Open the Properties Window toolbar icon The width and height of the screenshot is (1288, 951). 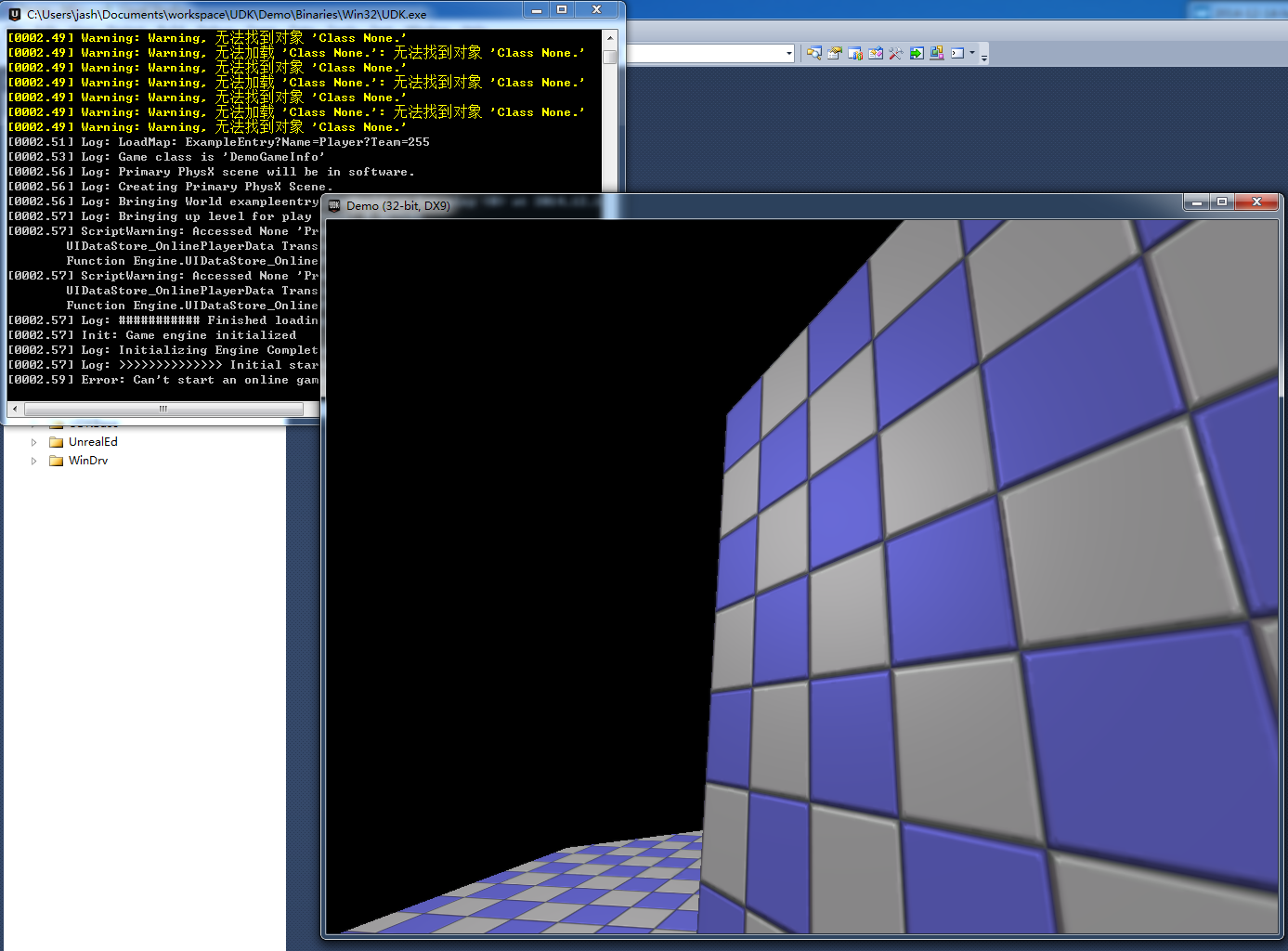click(835, 53)
